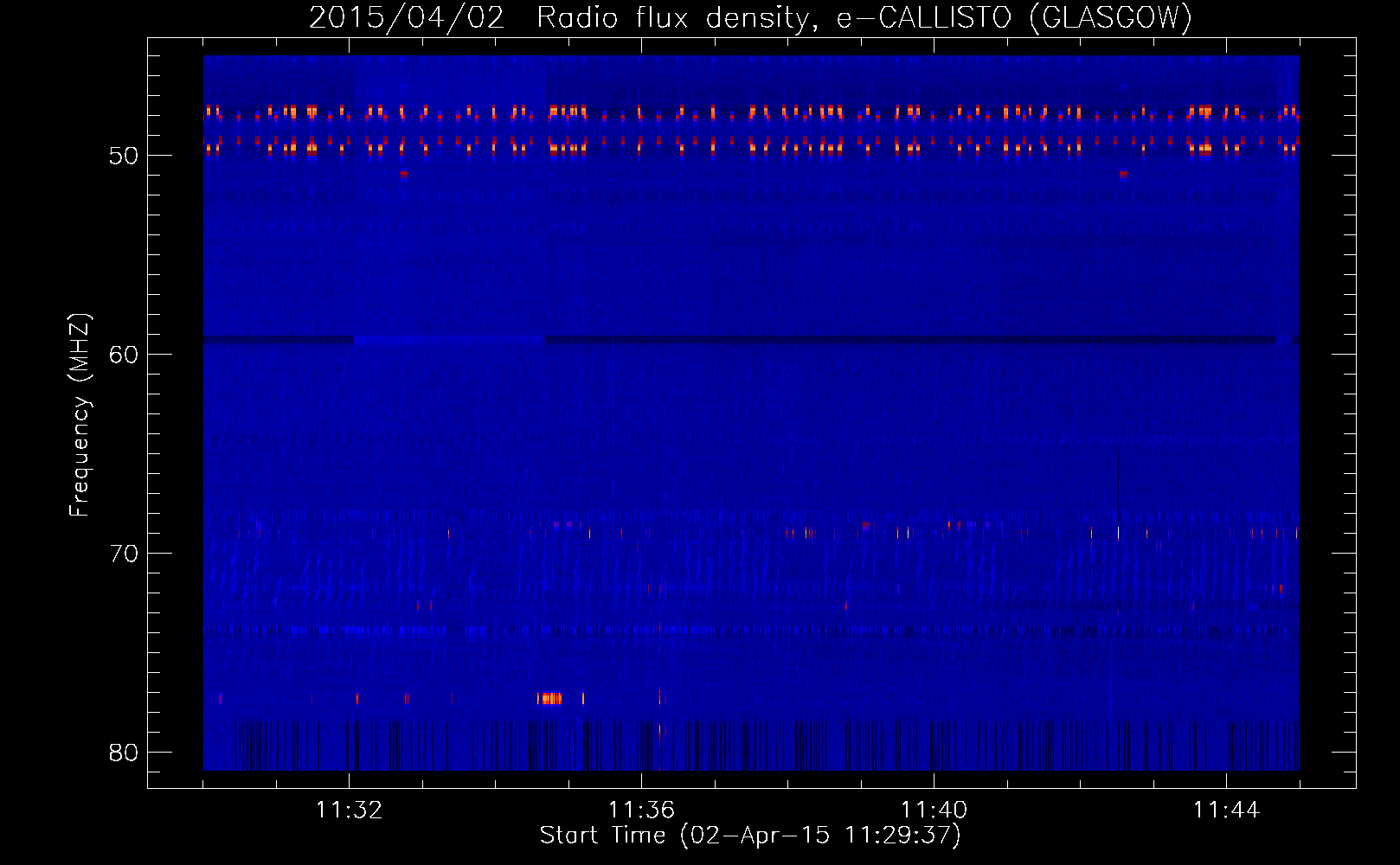Select the 60 frequency tick label
Screen dimensions: 1400x865
124,355
